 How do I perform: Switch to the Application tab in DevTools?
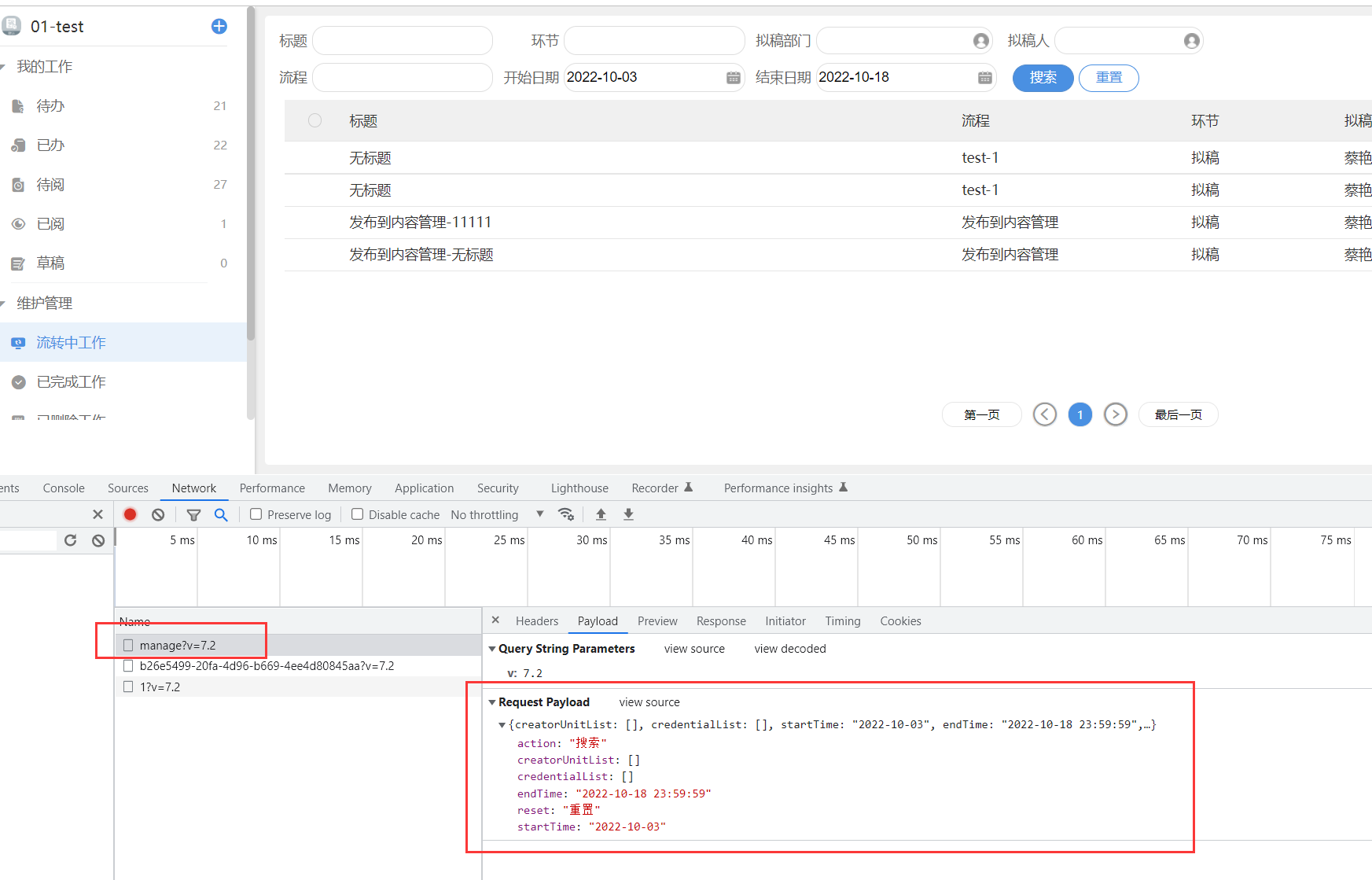[x=425, y=488]
